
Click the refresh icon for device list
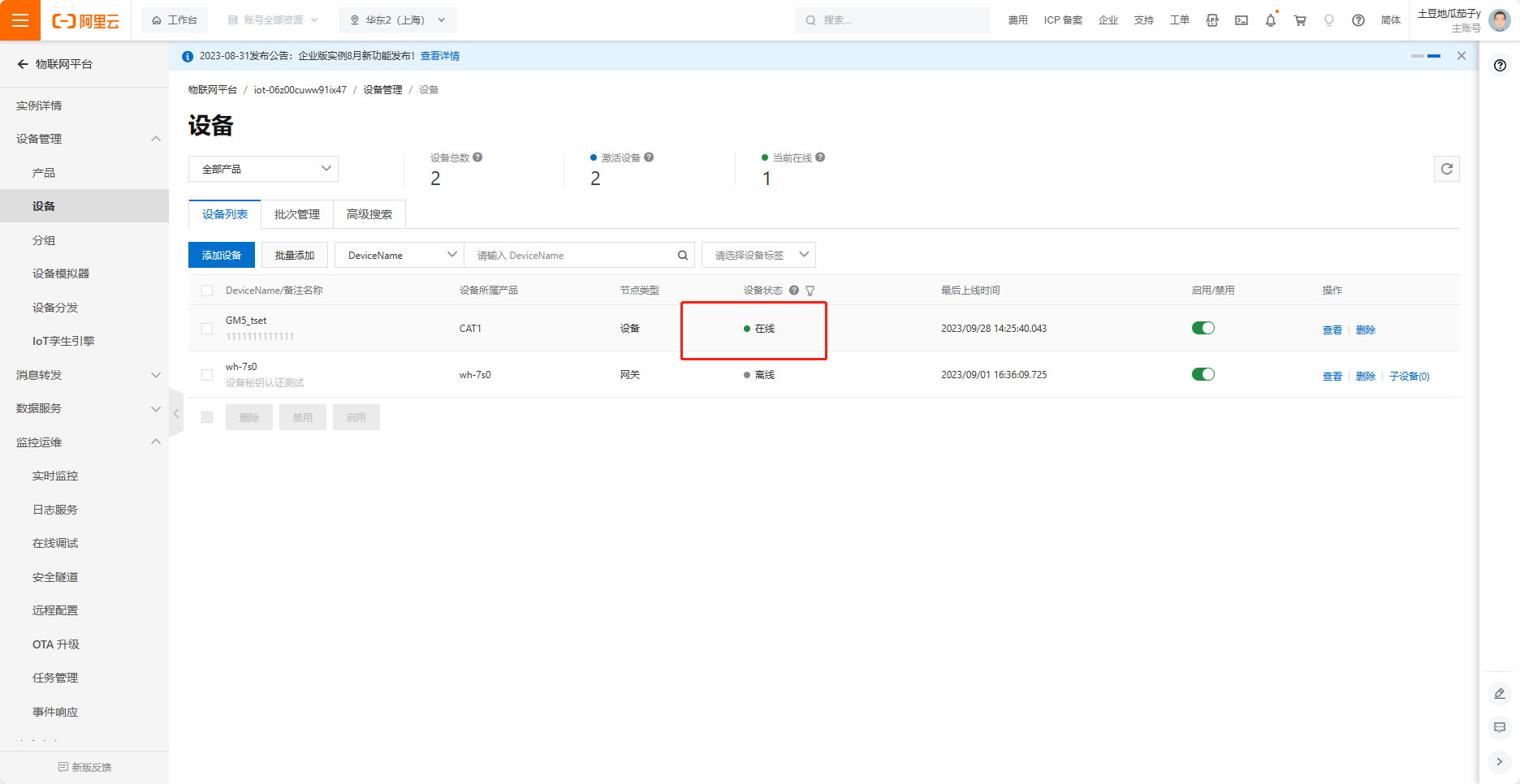1446,169
